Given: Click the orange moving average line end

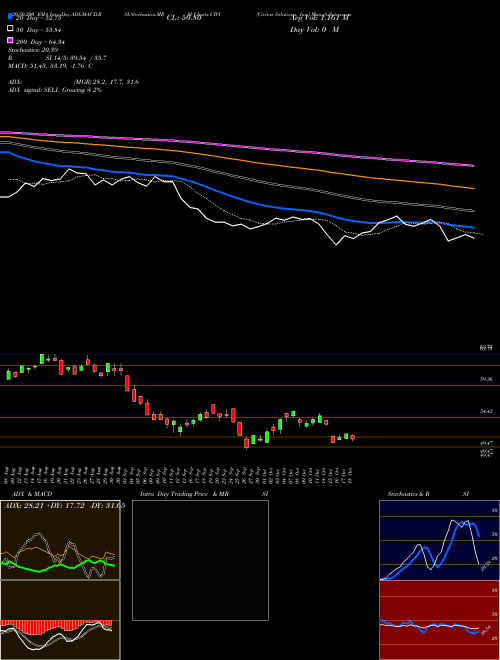Looking at the screenshot, I should (x=472, y=188).
